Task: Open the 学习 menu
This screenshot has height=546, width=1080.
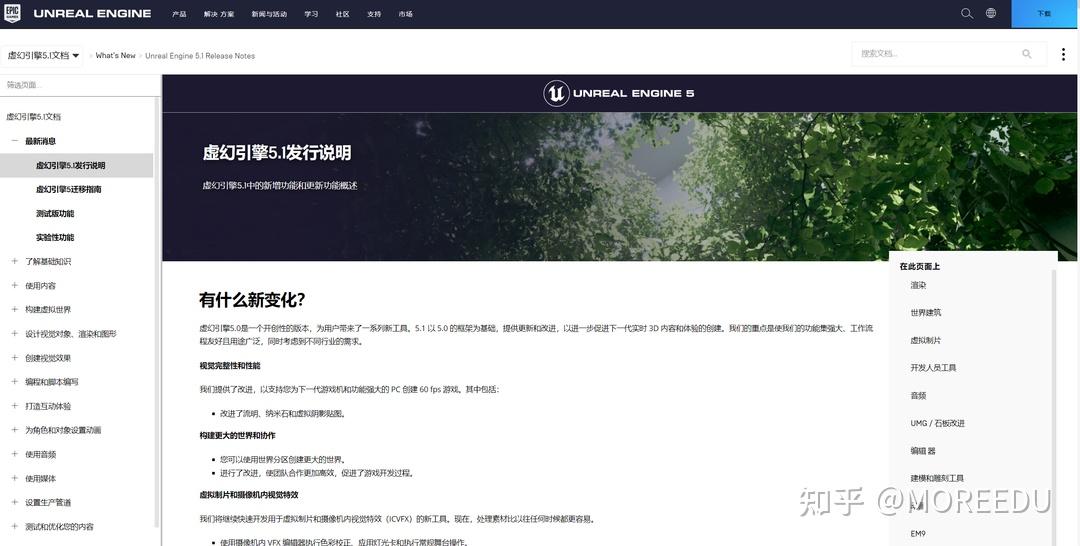Action: coord(311,14)
